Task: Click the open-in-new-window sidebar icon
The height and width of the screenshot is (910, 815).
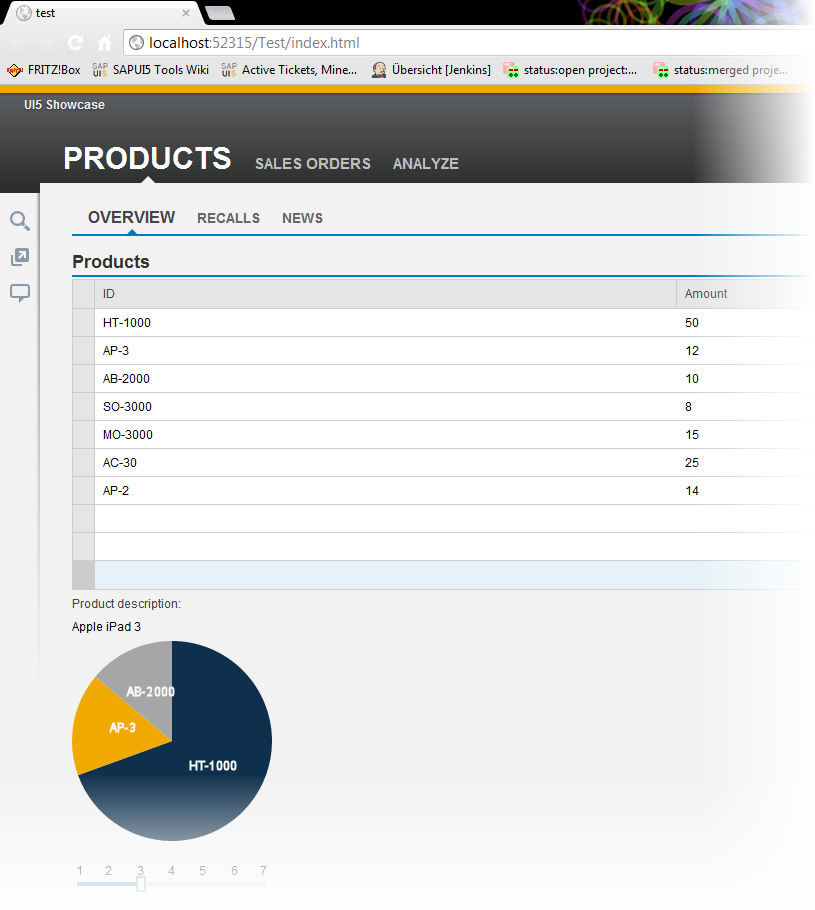Action: (x=20, y=257)
